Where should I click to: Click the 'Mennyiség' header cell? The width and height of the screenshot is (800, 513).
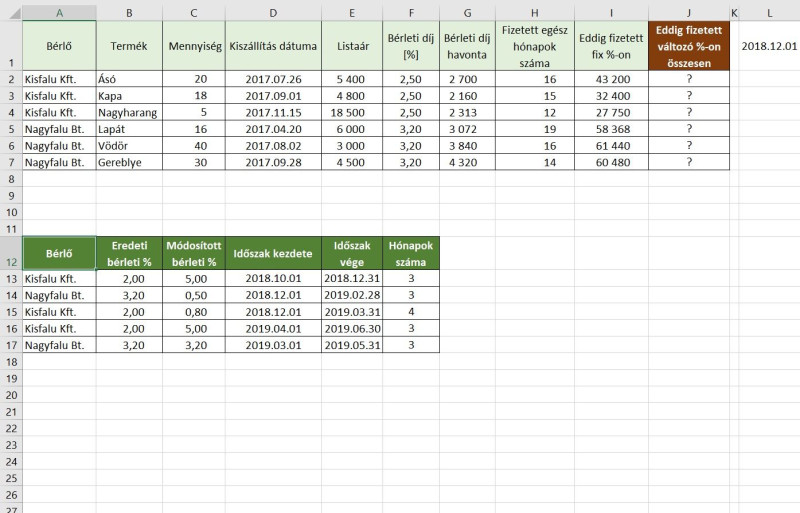(x=194, y=46)
